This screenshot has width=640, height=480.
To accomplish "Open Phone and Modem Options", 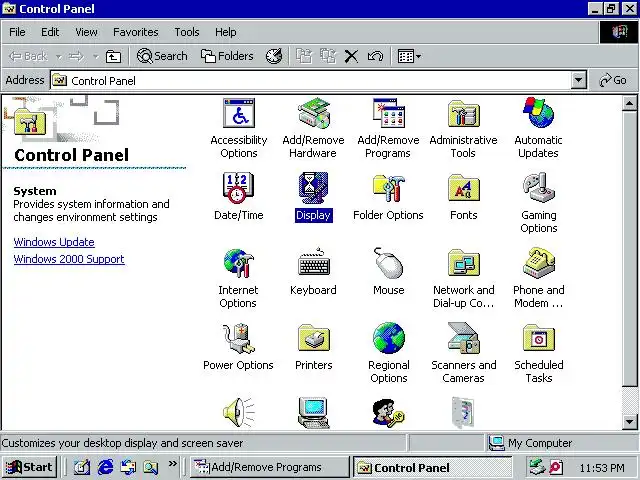I will (538, 278).
